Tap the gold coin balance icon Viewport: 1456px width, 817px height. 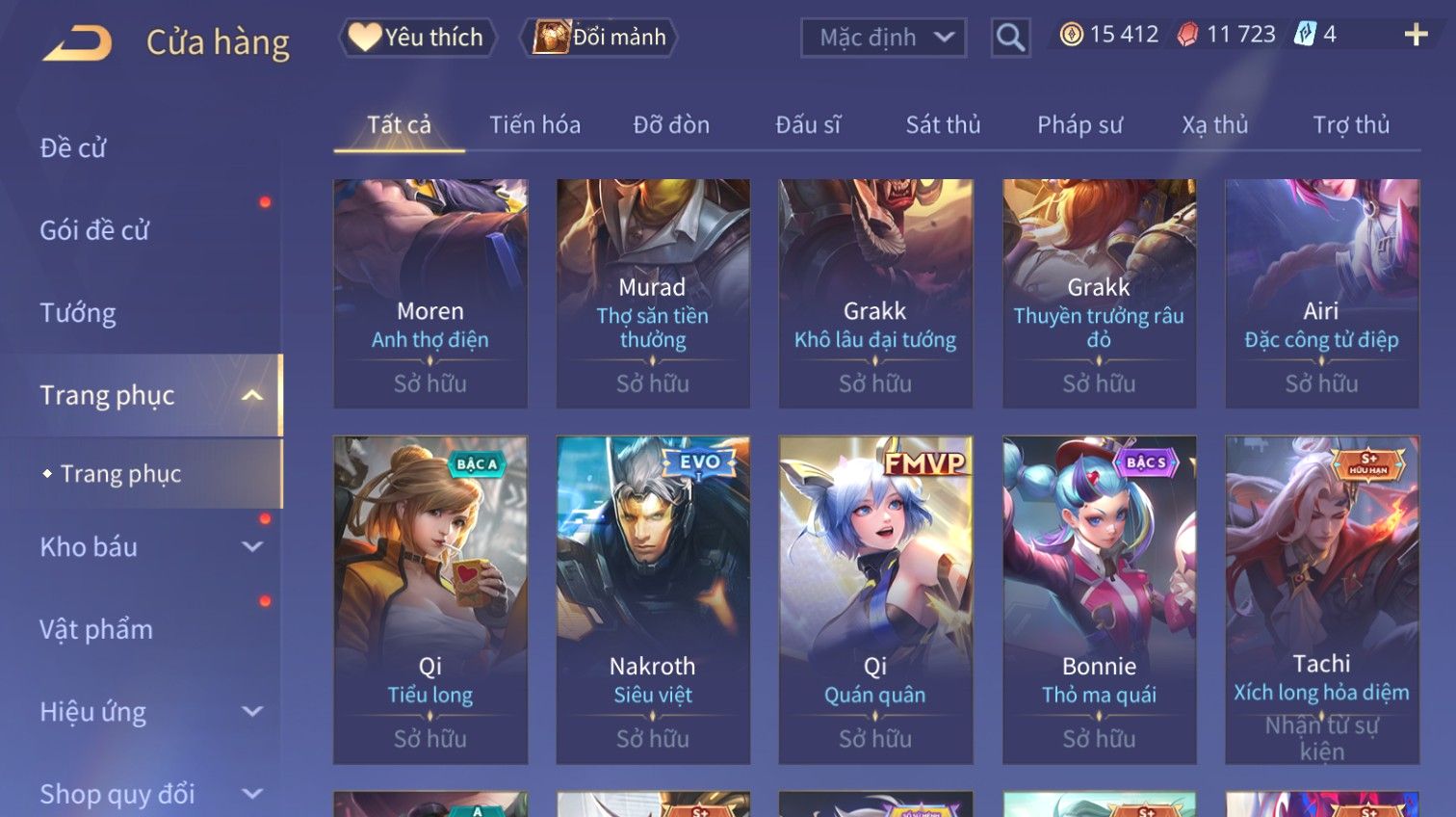(1071, 35)
